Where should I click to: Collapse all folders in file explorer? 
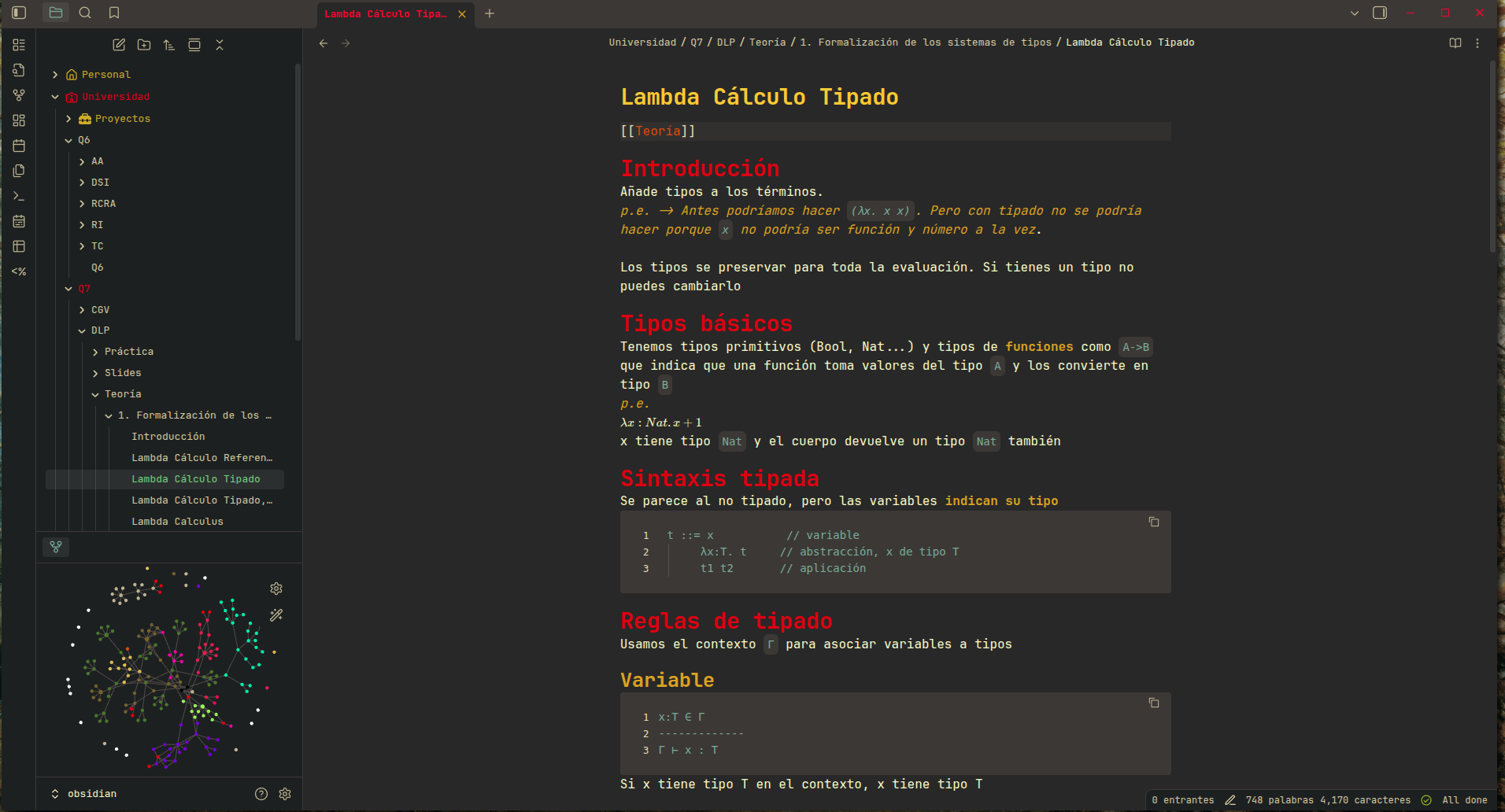click(x=220, y=45)
